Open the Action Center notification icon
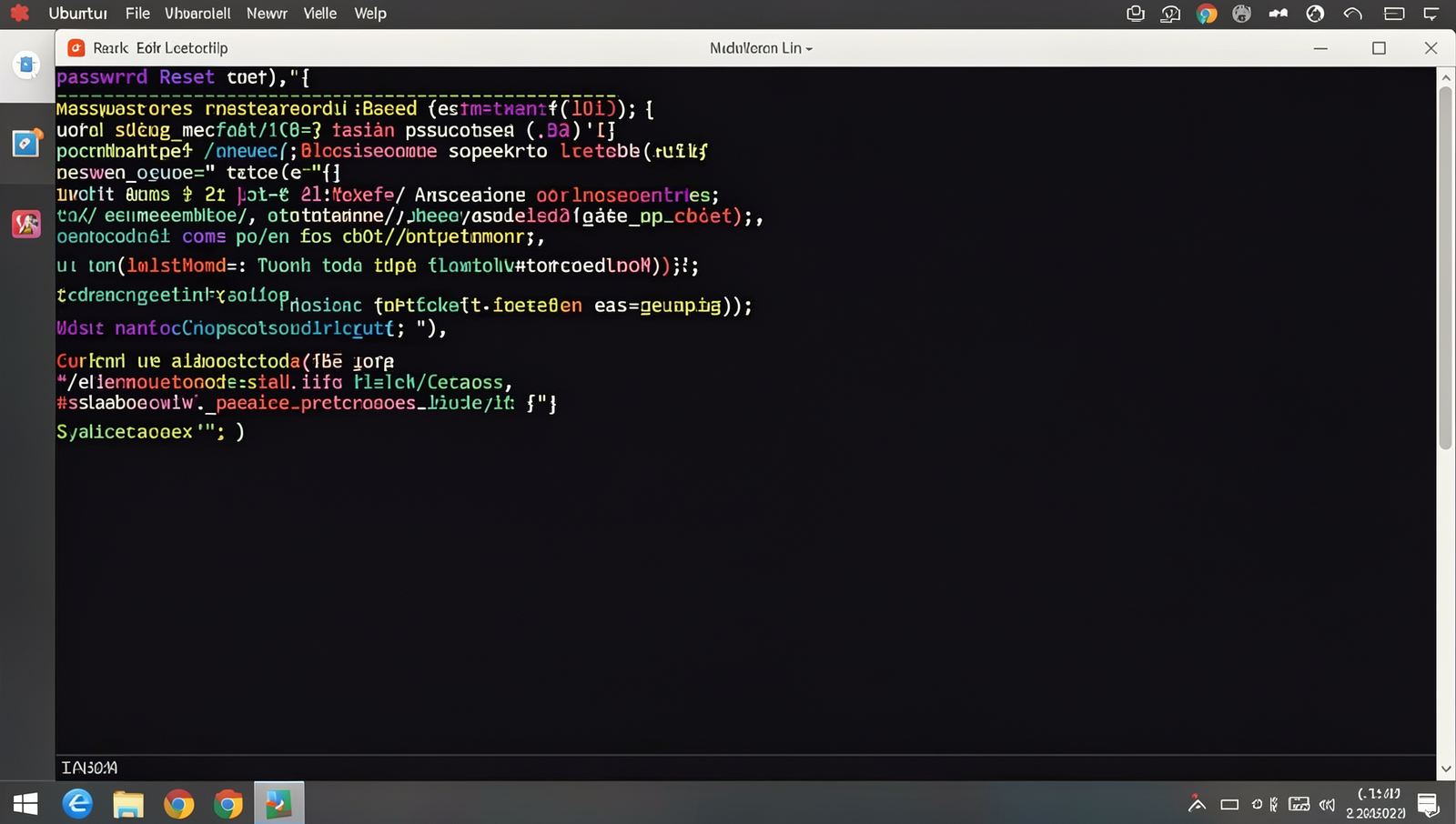 tap(1428, 804)
